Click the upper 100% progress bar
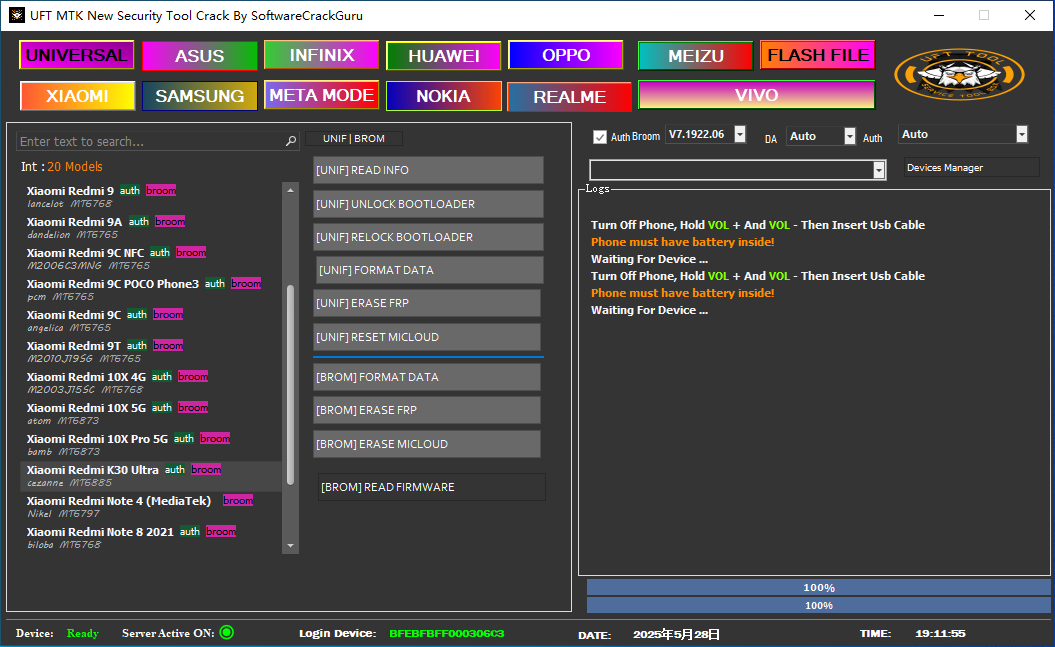This screenshot has height=647, width=1055. click(818, 588)
